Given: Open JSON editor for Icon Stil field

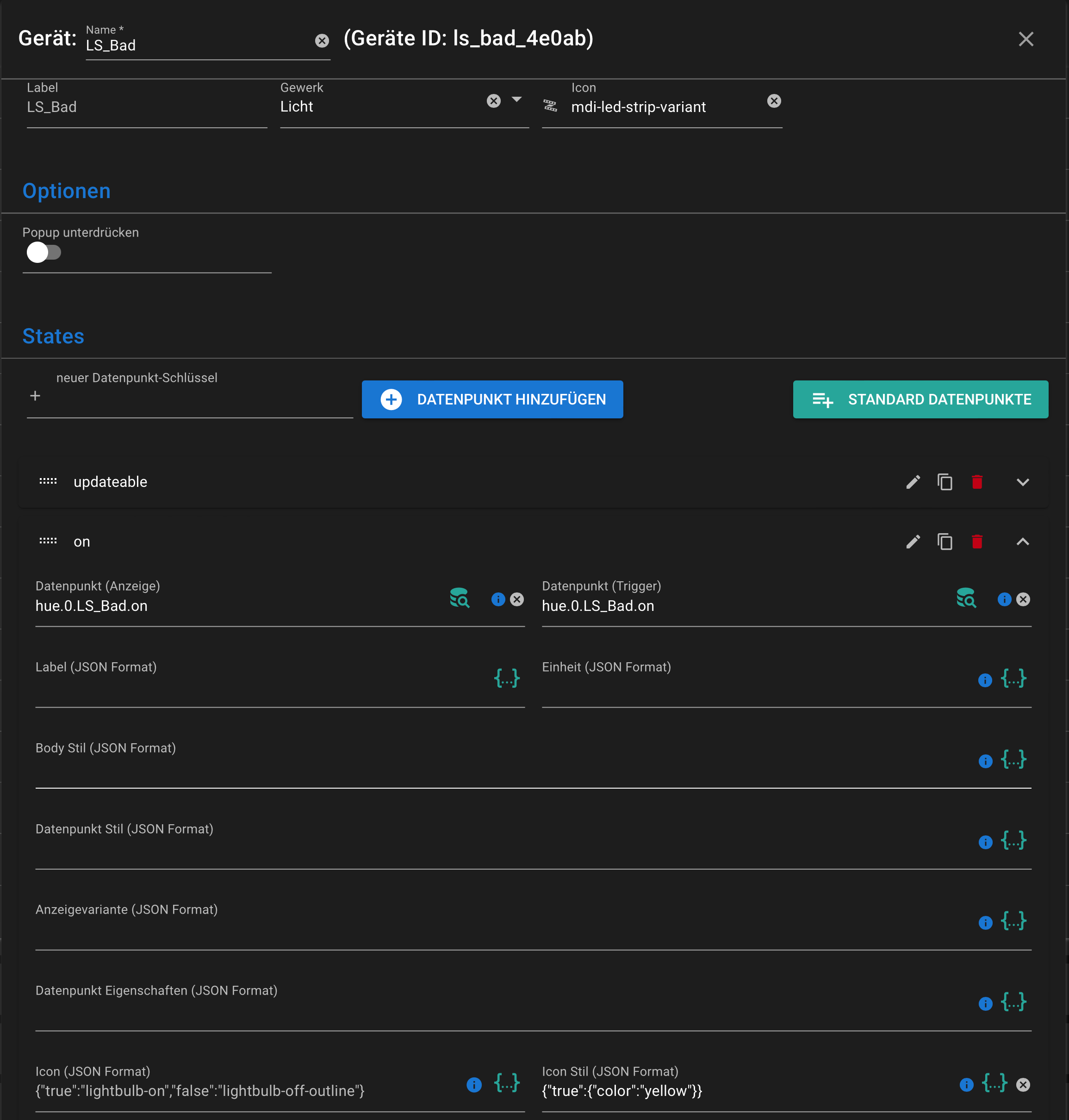Looking at the screenshot, I should tap(994, 1083).
